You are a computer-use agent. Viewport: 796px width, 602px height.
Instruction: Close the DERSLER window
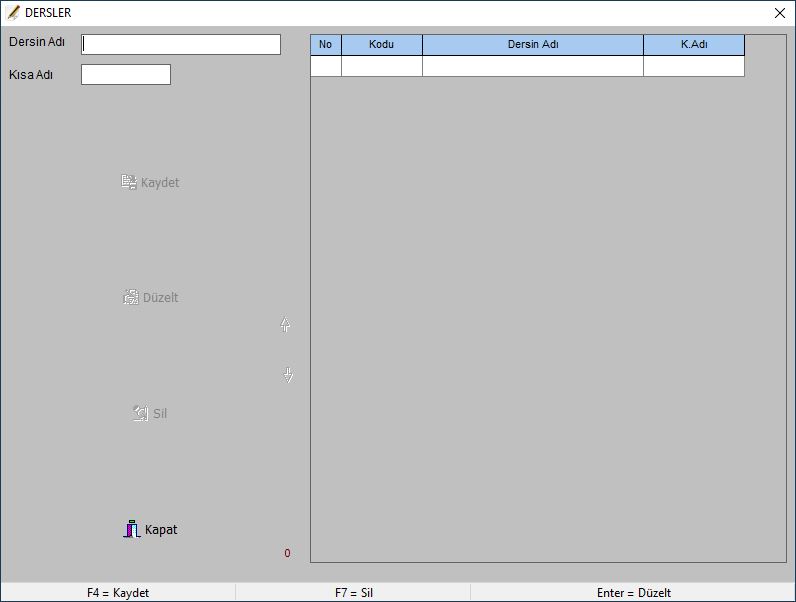pos(780,13)
